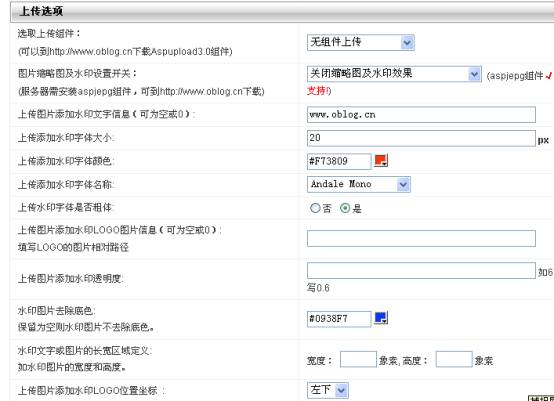Screen dimensions: 554x401
Task: Select the 是 radio for bold watermark font
Action: (345, 208)
